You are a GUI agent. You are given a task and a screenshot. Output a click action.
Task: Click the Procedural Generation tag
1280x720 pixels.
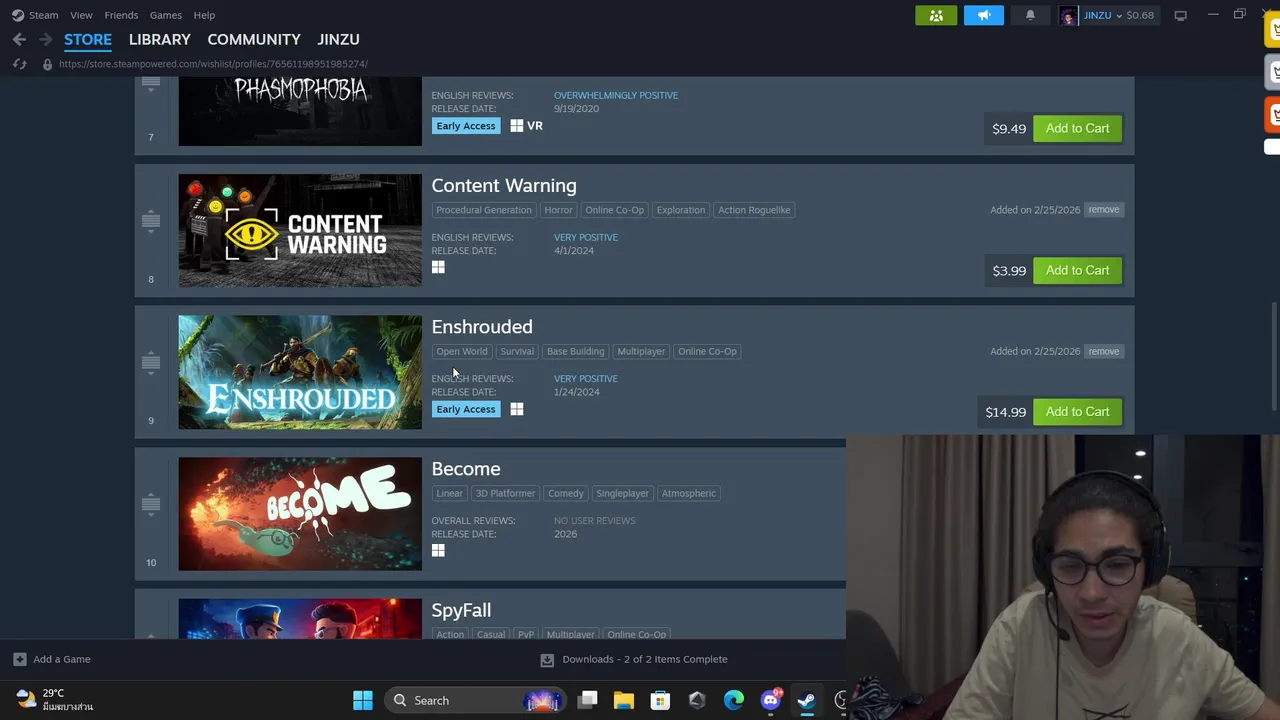484,210
